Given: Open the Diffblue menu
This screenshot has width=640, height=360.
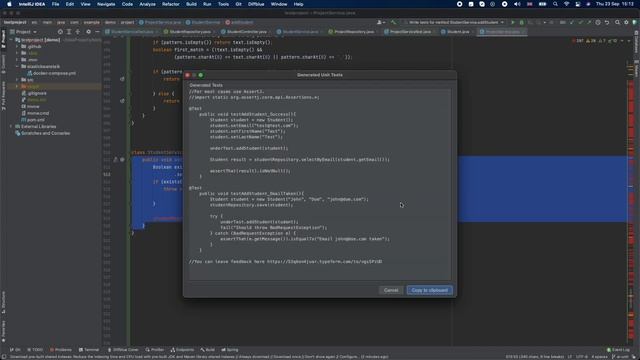Looking at the screenshot, I should click(x=256, y=4).
